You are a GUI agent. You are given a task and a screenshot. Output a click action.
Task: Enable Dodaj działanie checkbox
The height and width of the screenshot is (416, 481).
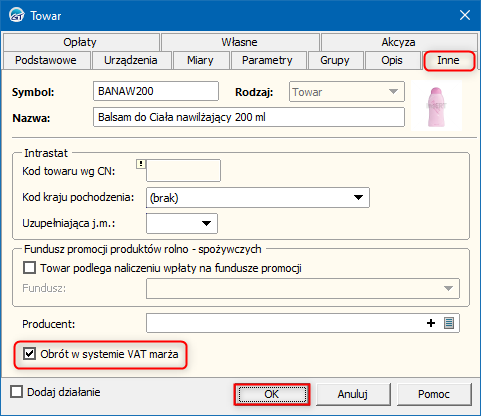pos(16,392)
